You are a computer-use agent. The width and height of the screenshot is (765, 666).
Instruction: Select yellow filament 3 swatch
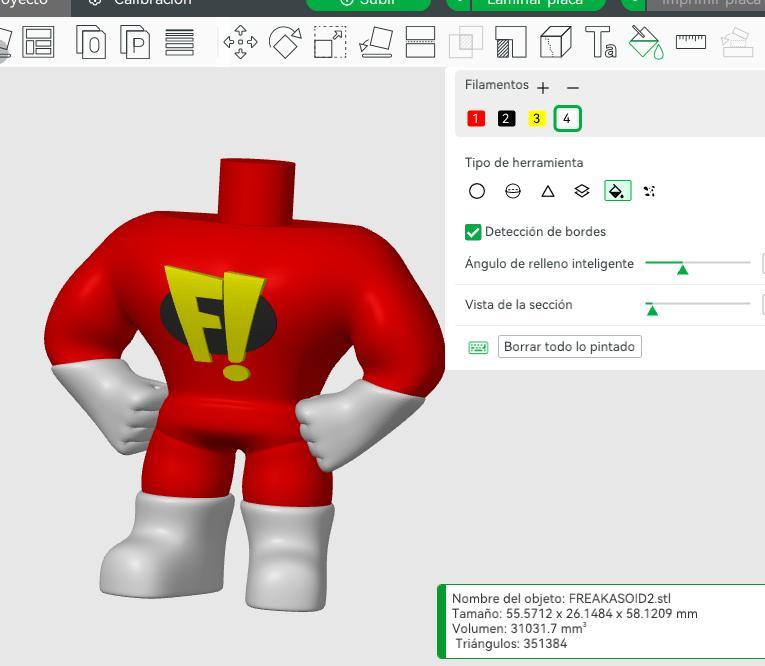pos(537,119)
